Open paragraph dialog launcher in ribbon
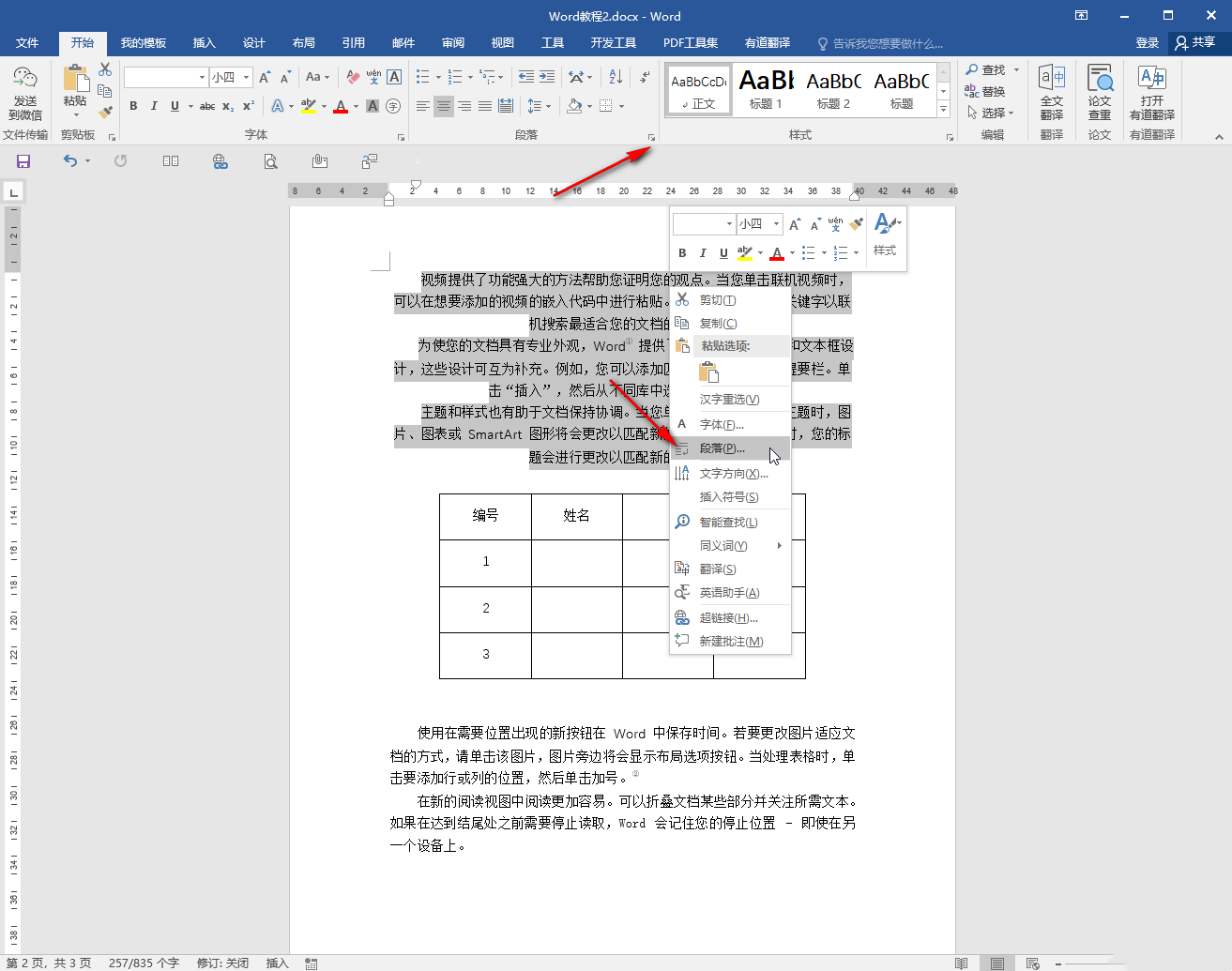Viewport: 1232px width, 971px height. pos(651,138)
